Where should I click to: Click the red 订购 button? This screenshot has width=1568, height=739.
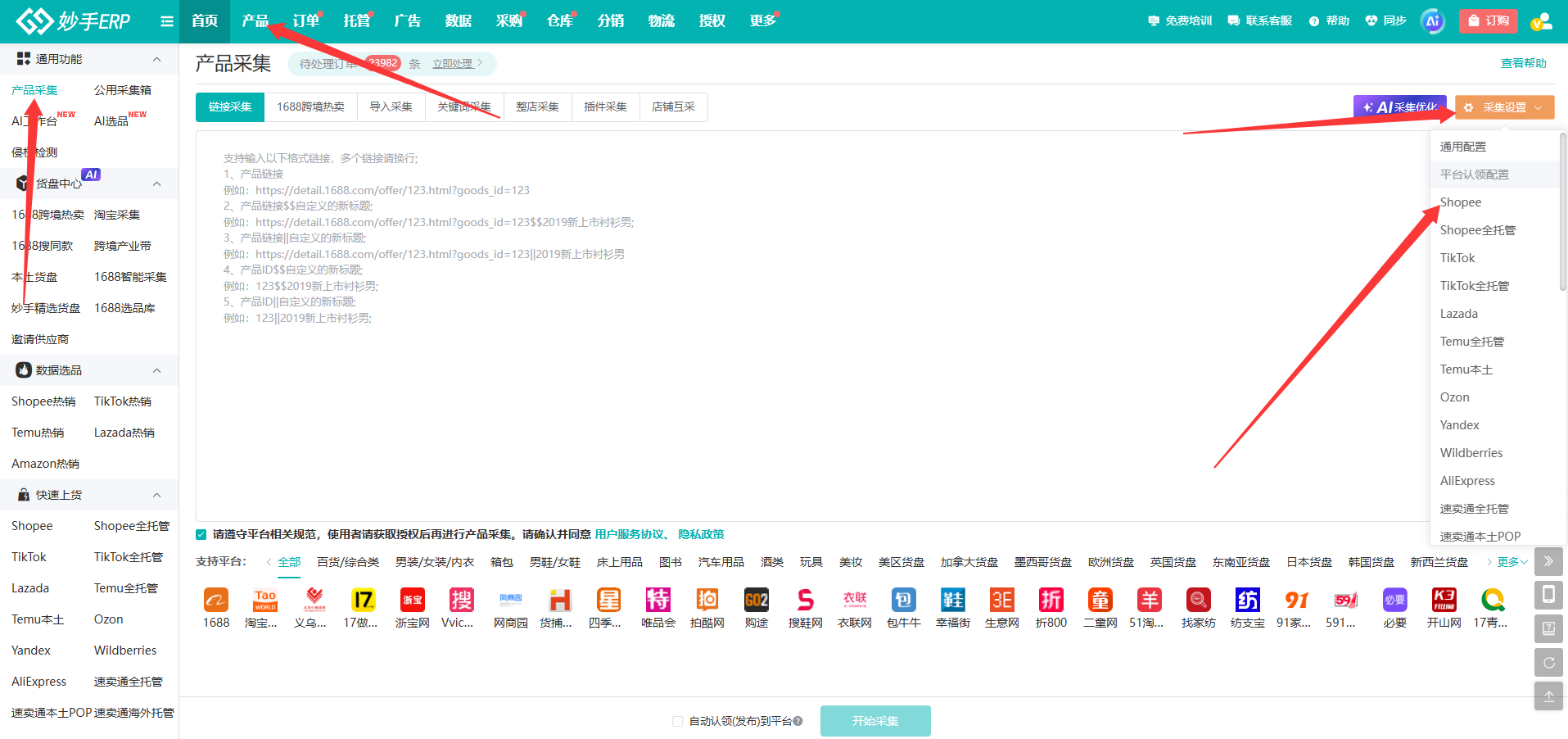[x=1489, y=21]
